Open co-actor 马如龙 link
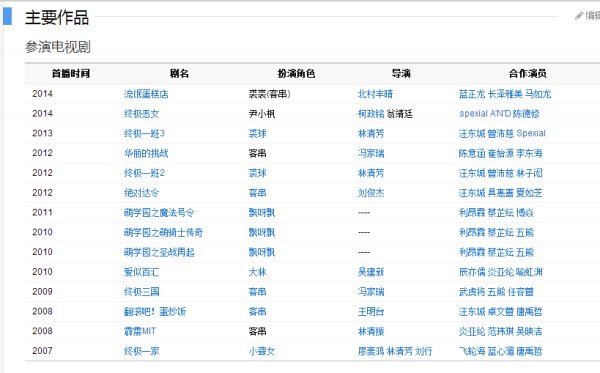The image size is (600, 373). [x=538, y=94]
